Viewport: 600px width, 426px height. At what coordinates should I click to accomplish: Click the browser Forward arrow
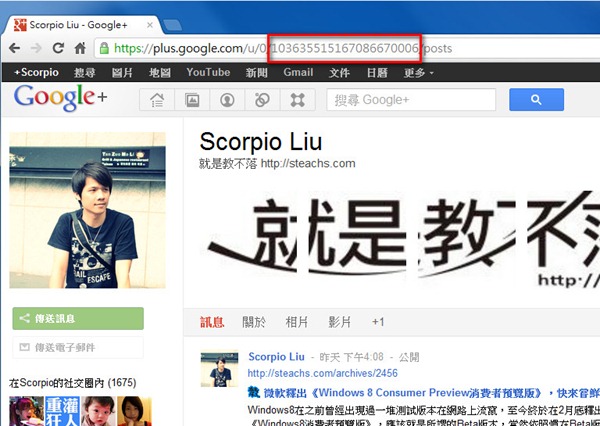pyautogui.click(x=36, y=48)
